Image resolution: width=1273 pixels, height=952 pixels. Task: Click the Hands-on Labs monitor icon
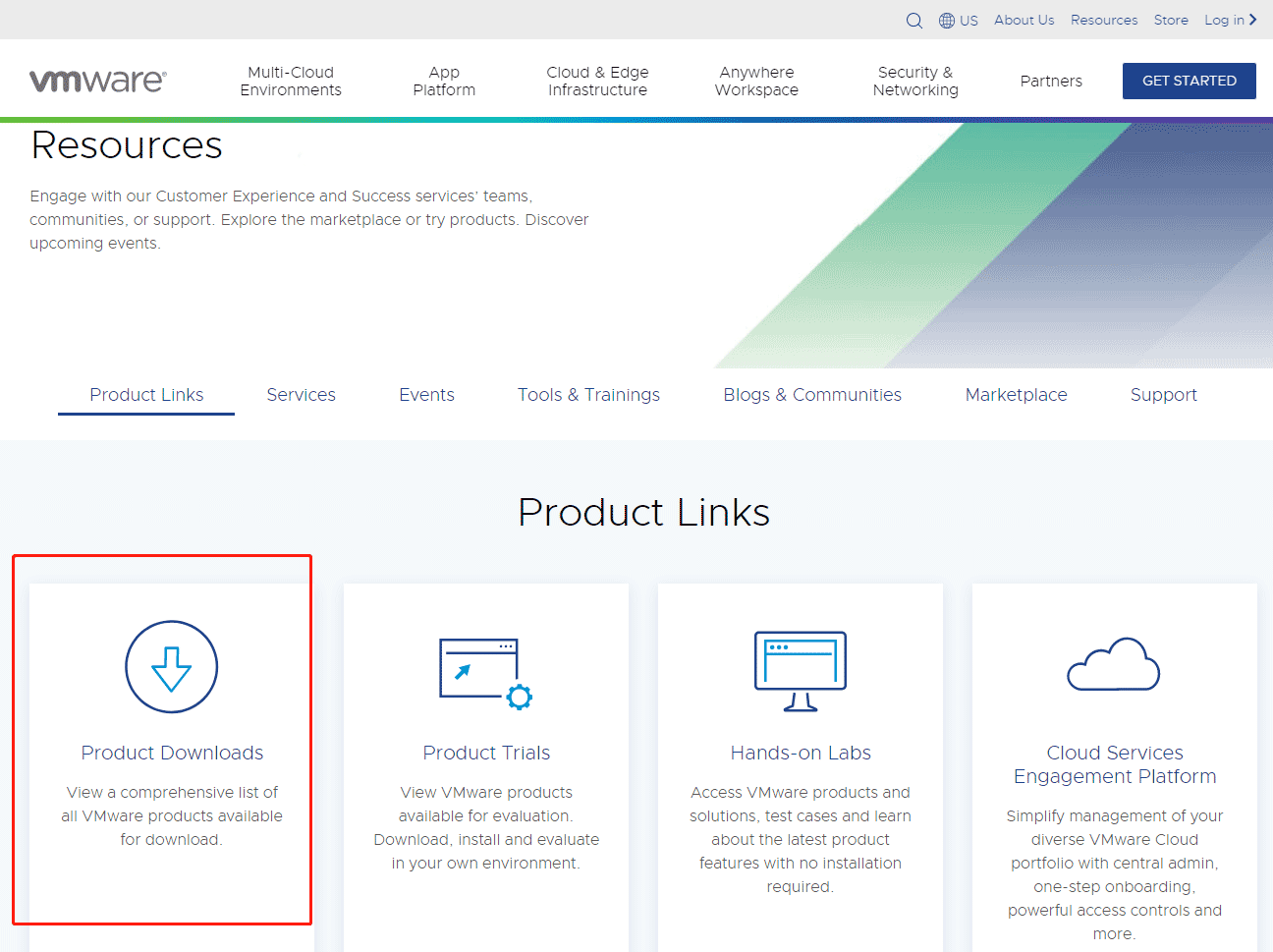pyautogui.click(x=801, y=671)
